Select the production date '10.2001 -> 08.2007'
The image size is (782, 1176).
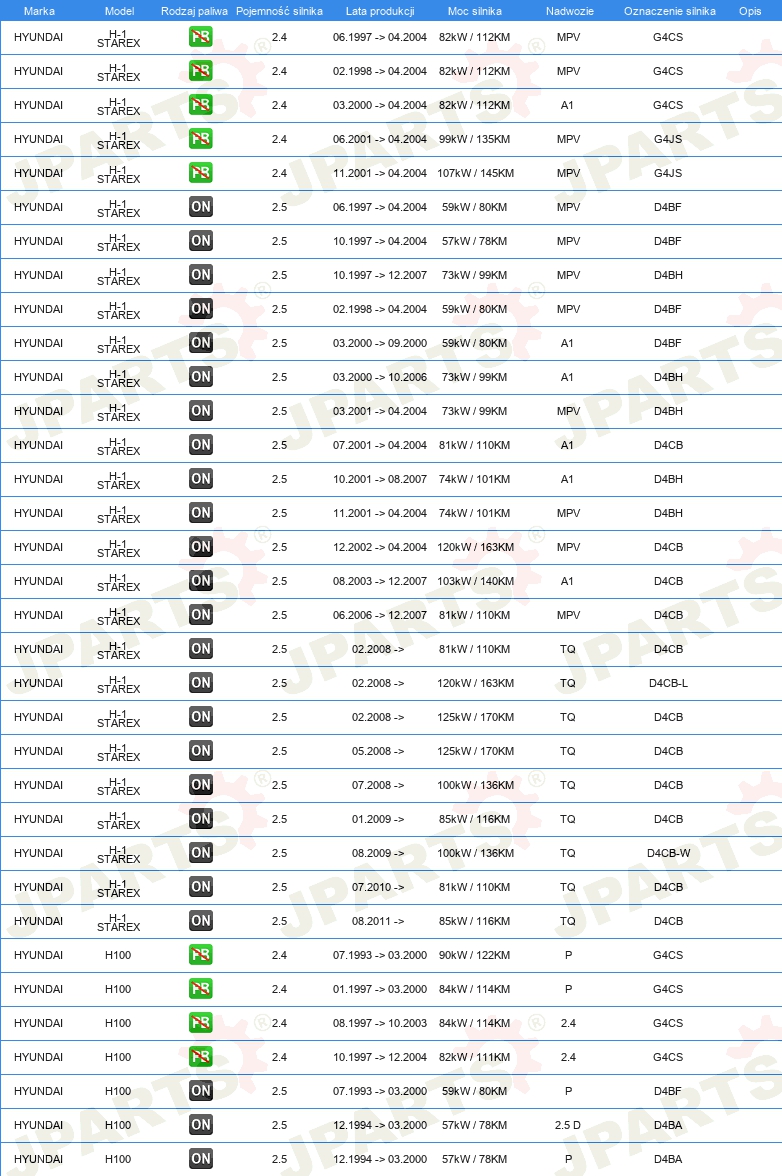[380, 479]
